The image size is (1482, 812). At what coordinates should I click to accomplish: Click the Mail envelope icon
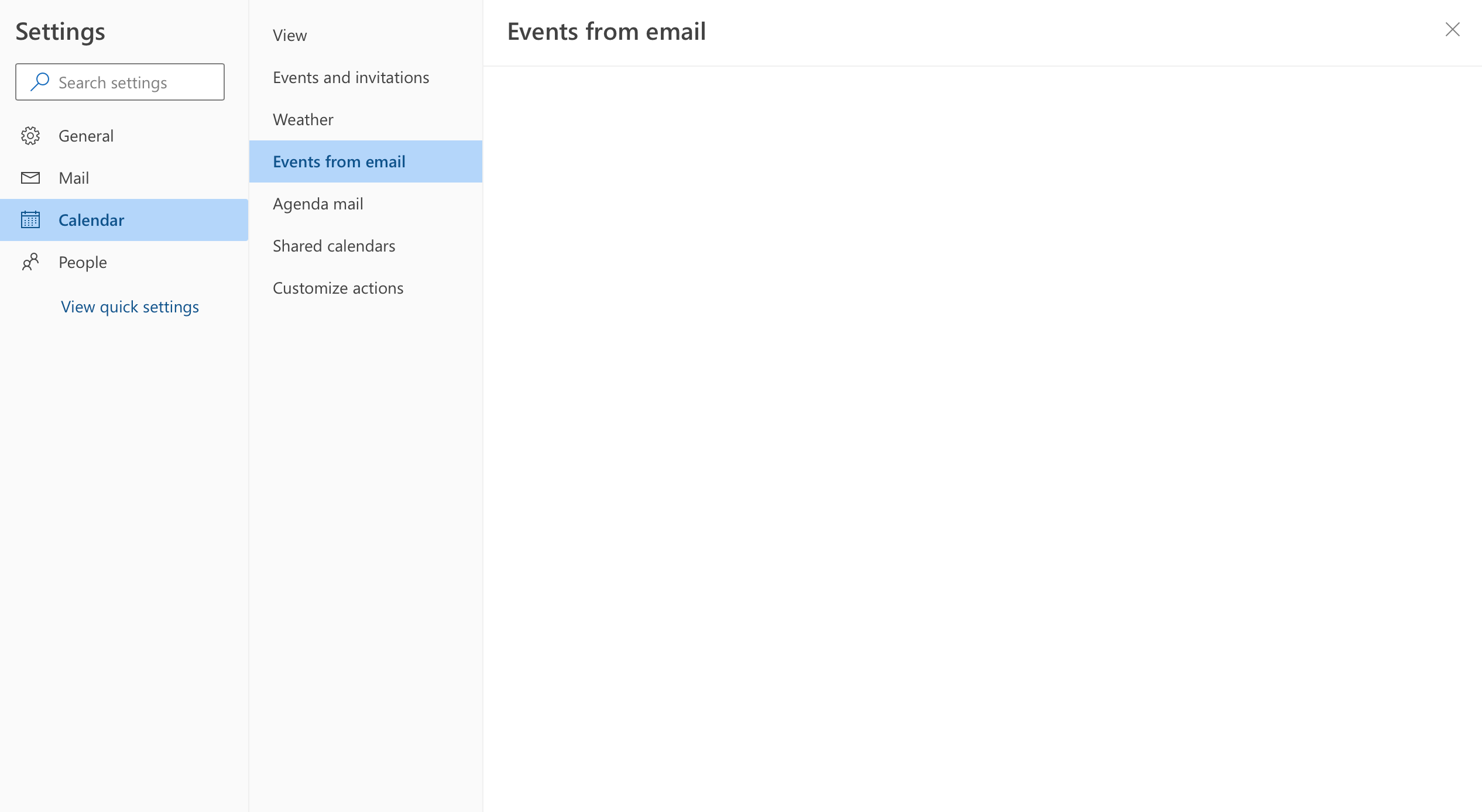30,178
